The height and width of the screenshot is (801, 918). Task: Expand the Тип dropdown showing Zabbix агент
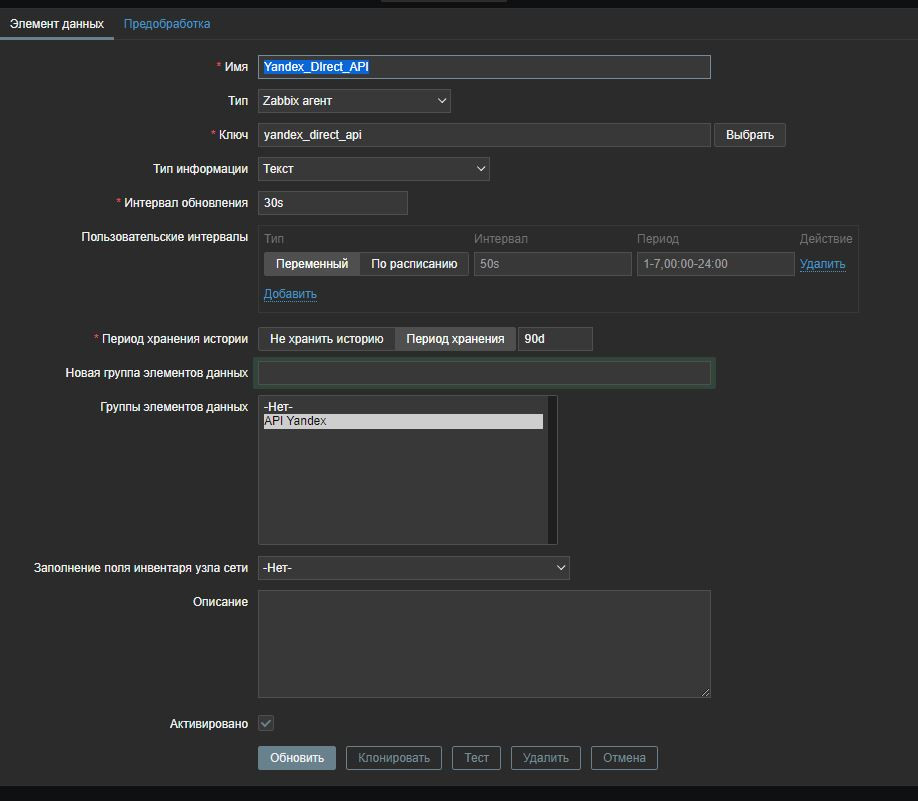pyautogui.click(x=354, y=101)
